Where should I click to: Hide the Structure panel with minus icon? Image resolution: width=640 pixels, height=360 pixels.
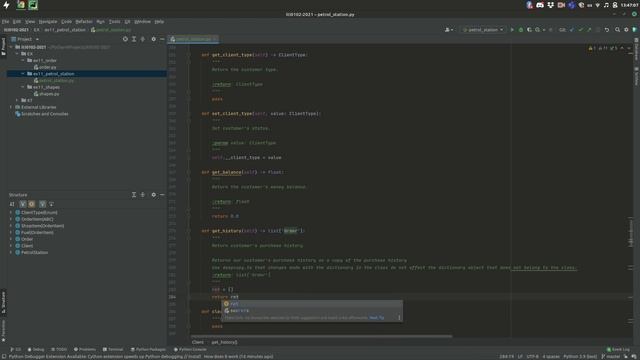click(162, 195)
